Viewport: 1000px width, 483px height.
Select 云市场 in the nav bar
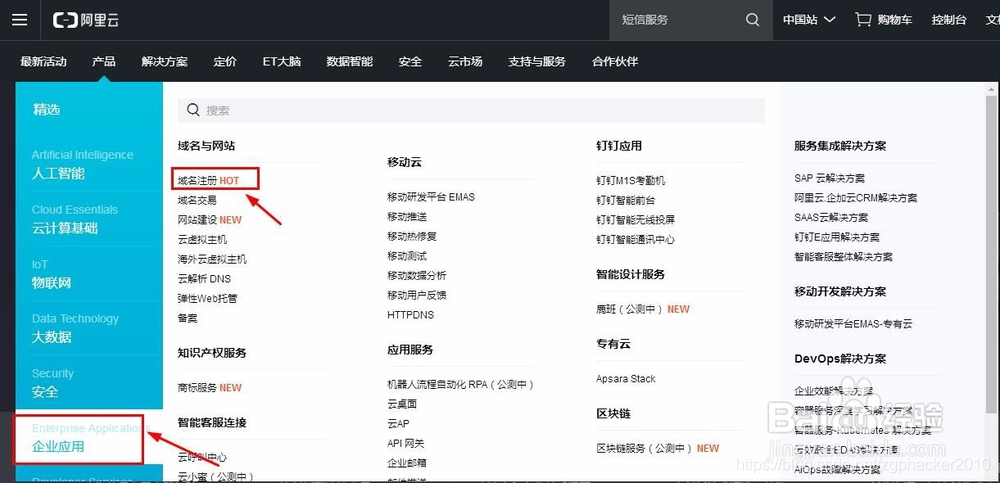click(x=465, y=62)
